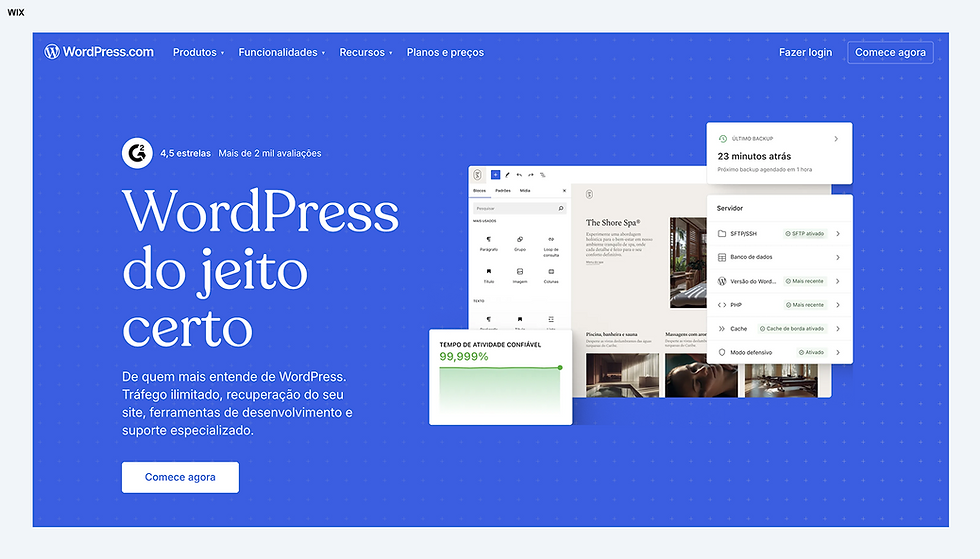
Task: Click the pool thumbnail under Piscina, banheira
Action: [622, 375]
